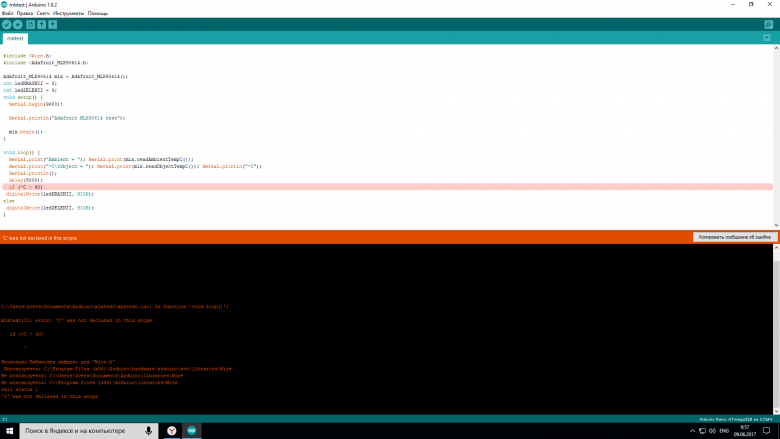Open the Windows Start menu

[9, 431]
